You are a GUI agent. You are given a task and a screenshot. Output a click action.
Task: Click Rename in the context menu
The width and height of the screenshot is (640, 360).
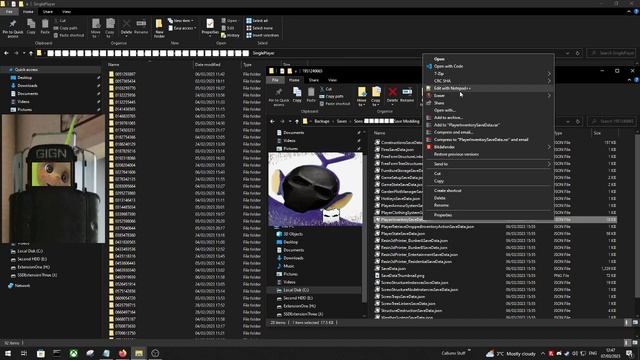coord(441,205)
